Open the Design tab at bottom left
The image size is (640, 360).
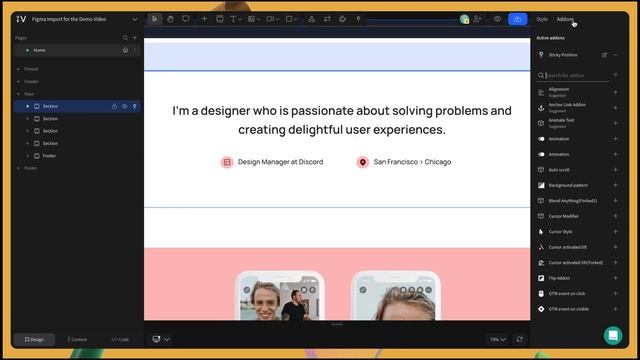coord(34,339)
